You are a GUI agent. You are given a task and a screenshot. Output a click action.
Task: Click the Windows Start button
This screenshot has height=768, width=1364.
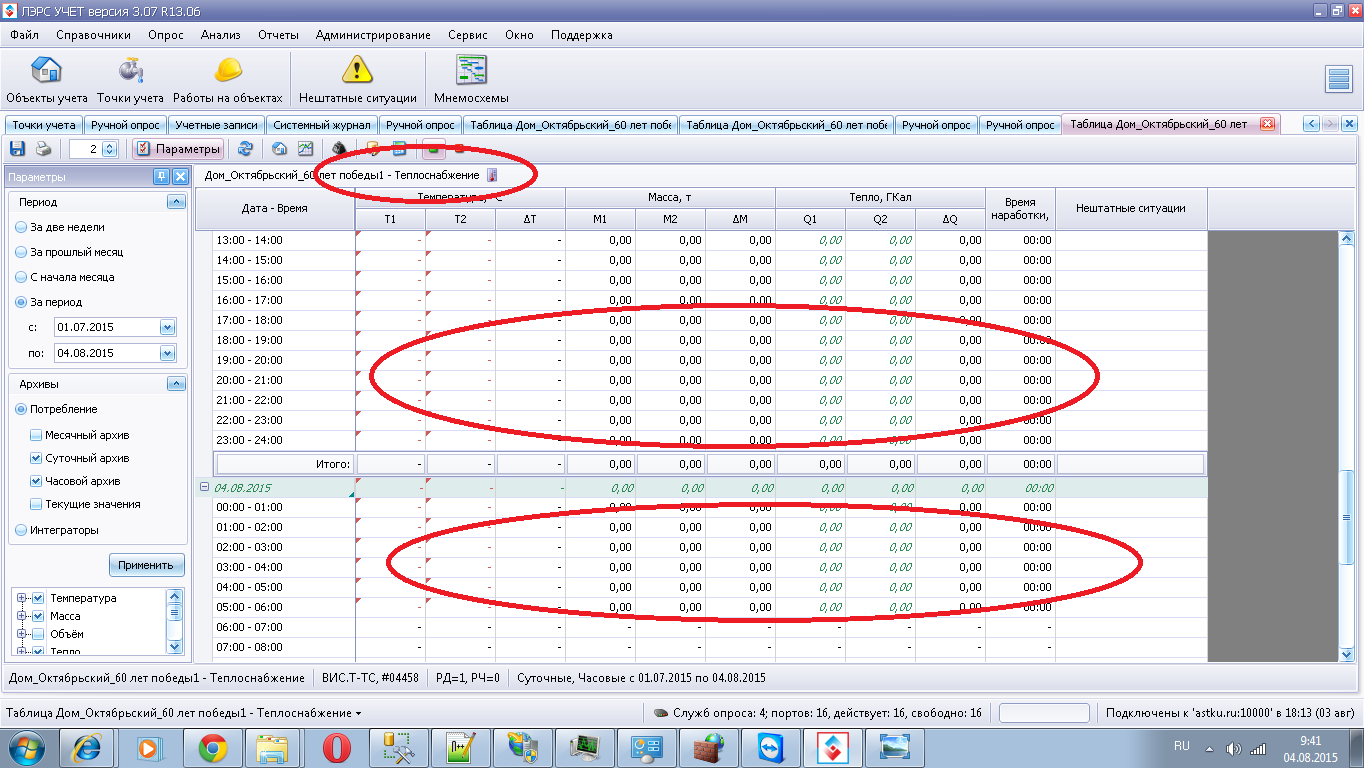click(27, 747)
